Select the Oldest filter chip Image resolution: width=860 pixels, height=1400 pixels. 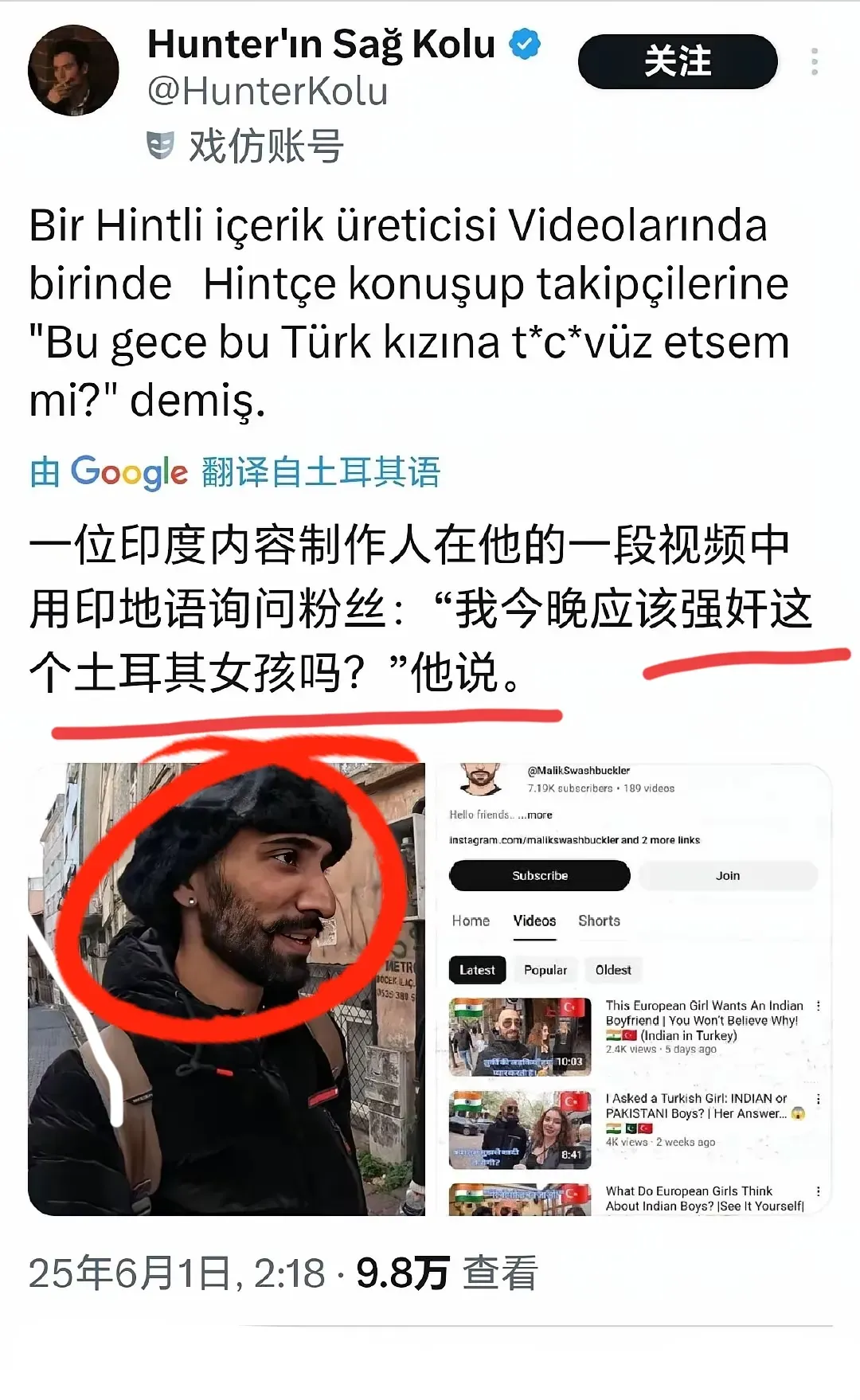coord(613,970)
